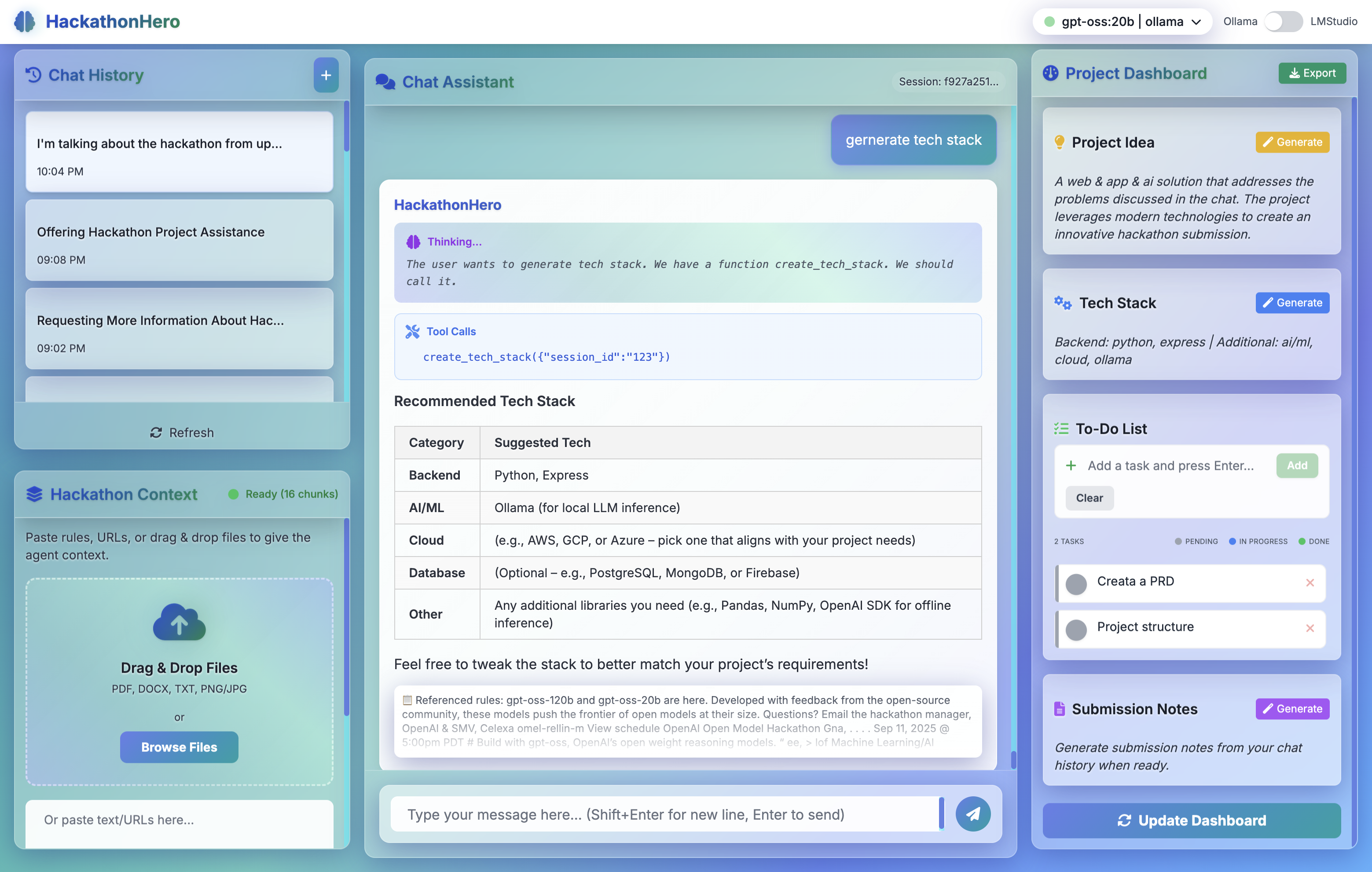
Task: Send message with paper plane icon
Action: click(x=972, y=814)
